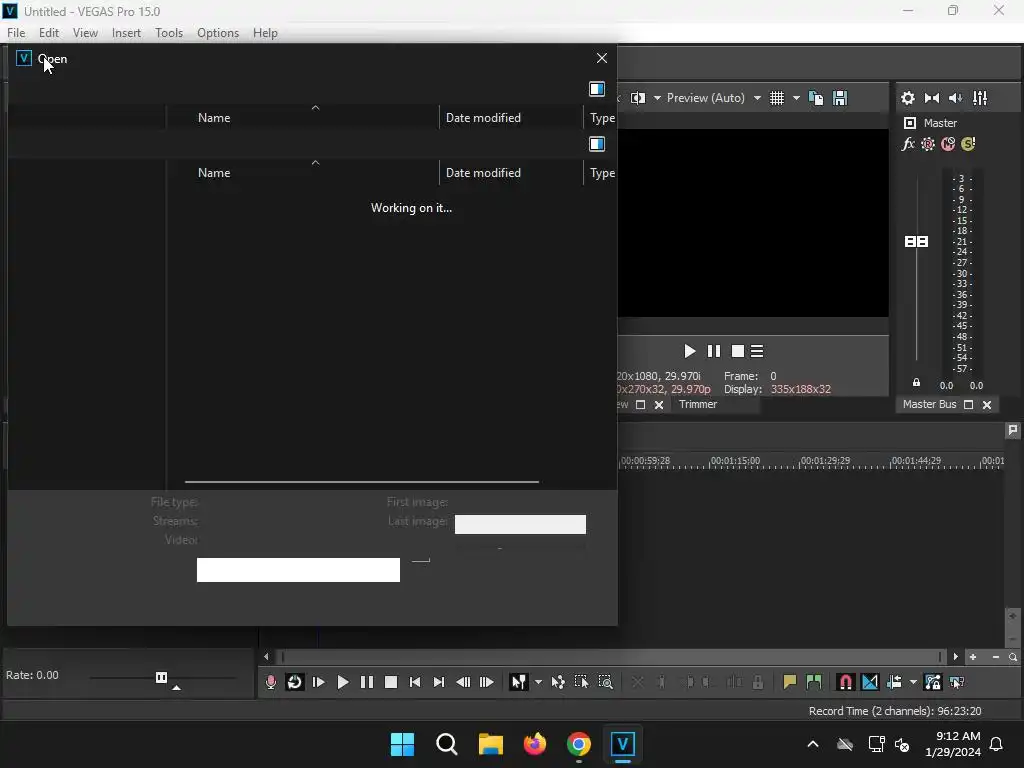Open the Insert menu
1024x768 pixels.
[x=126, y=33]
